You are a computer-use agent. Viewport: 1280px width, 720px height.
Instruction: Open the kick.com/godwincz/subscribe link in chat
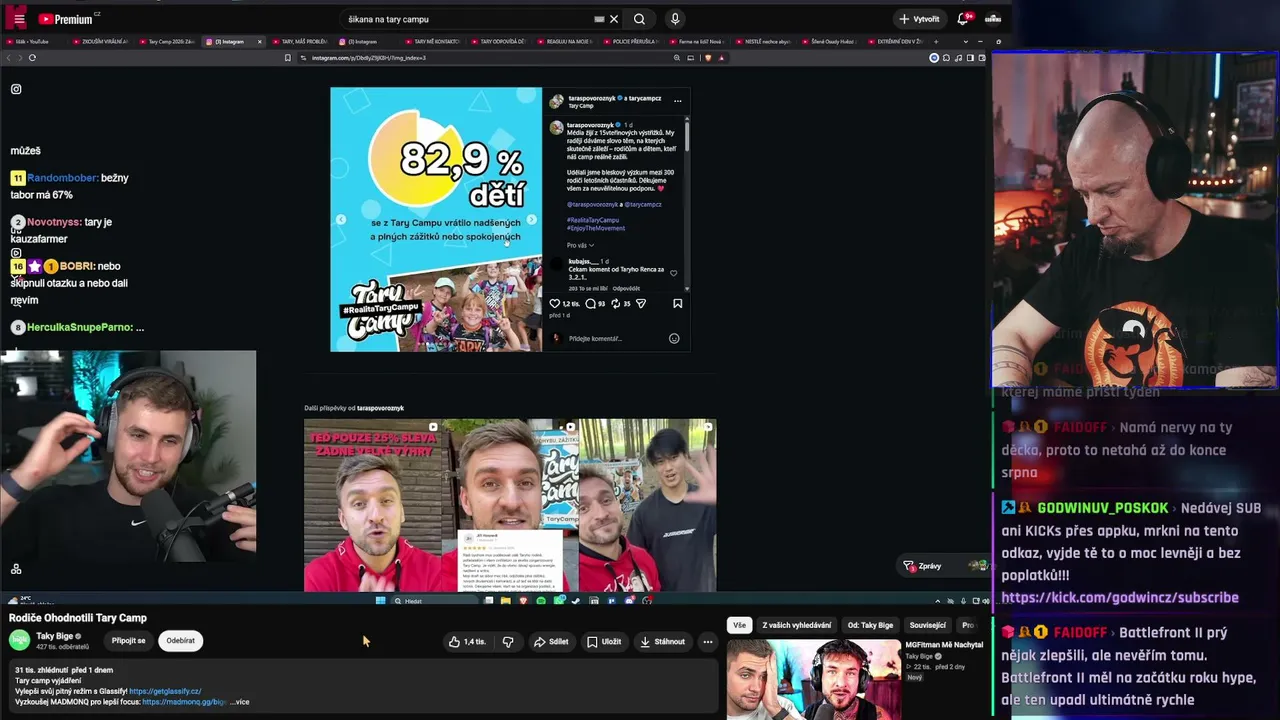(x=1120, y=598)
